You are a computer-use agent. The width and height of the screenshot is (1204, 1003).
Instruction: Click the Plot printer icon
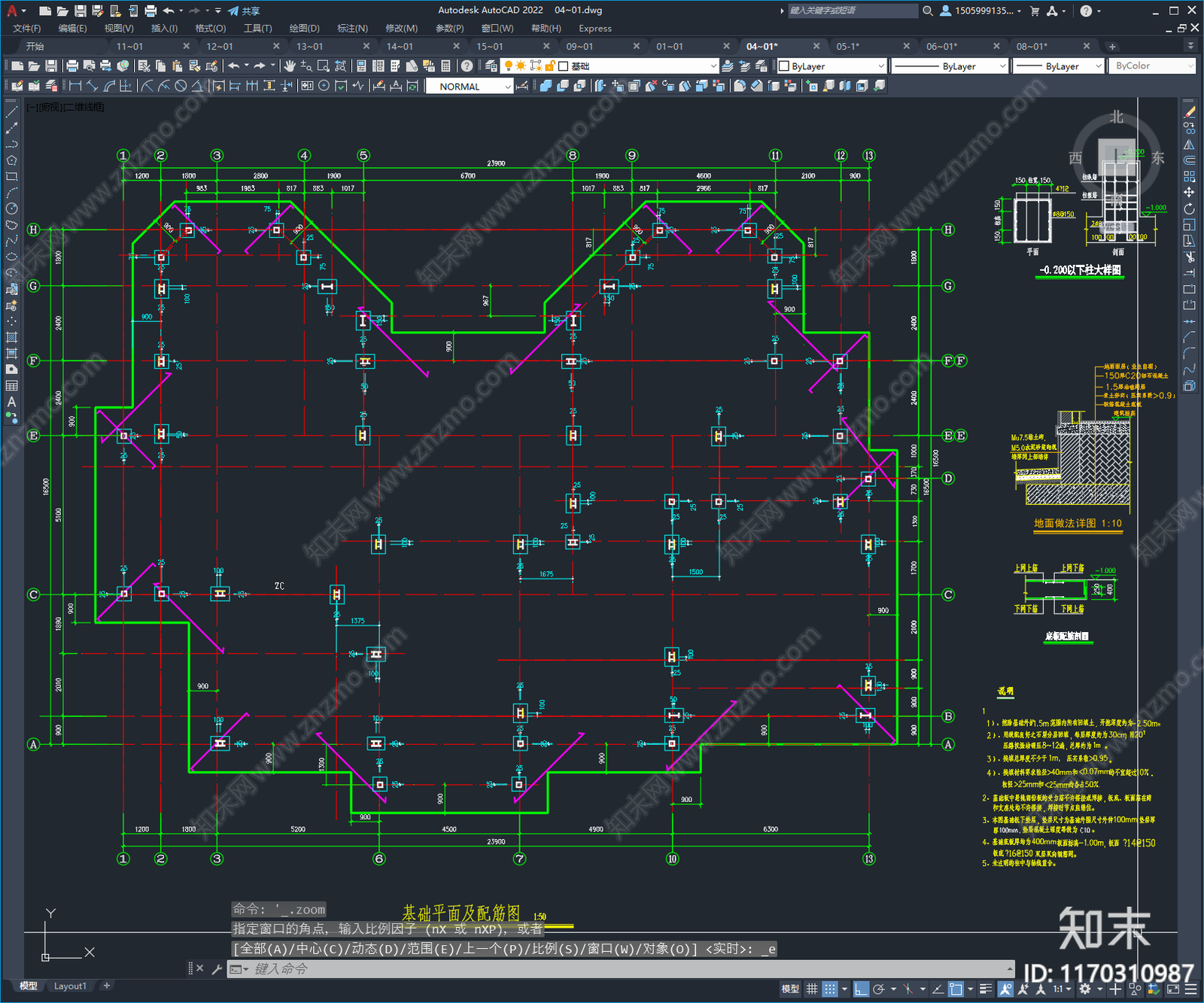point(72,66)
